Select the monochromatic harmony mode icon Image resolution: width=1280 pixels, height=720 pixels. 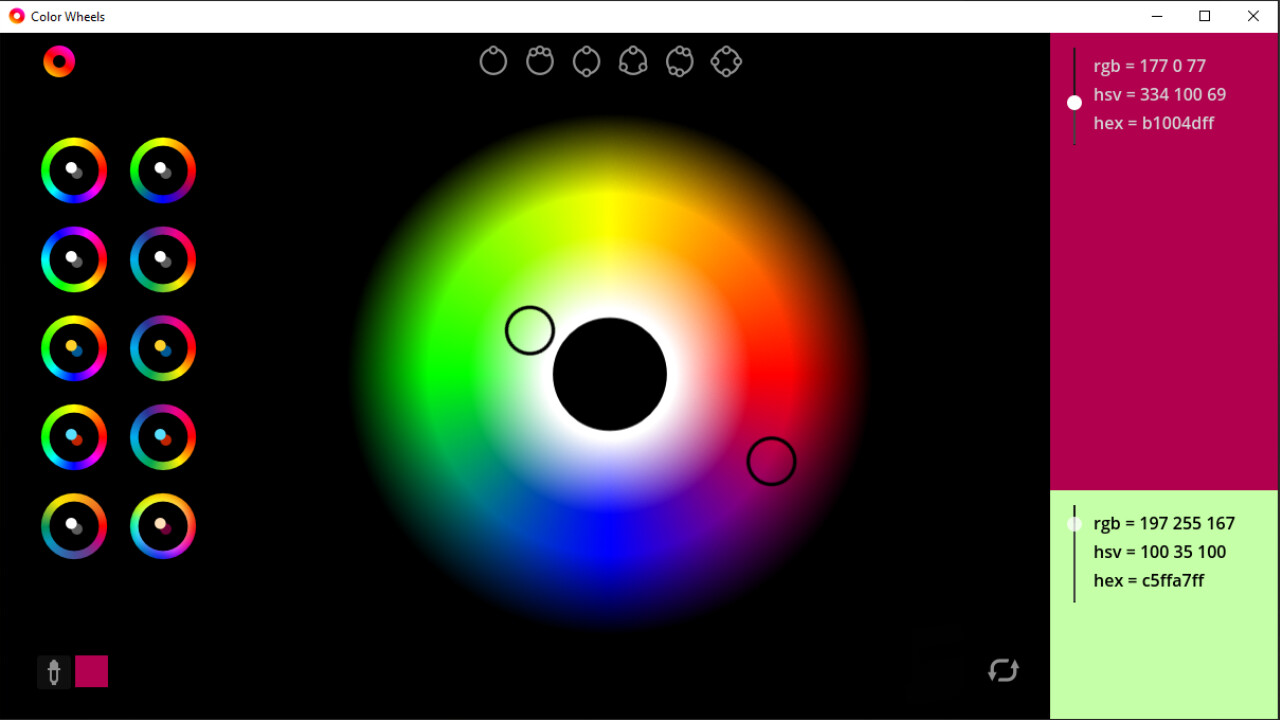pos(493,60)
